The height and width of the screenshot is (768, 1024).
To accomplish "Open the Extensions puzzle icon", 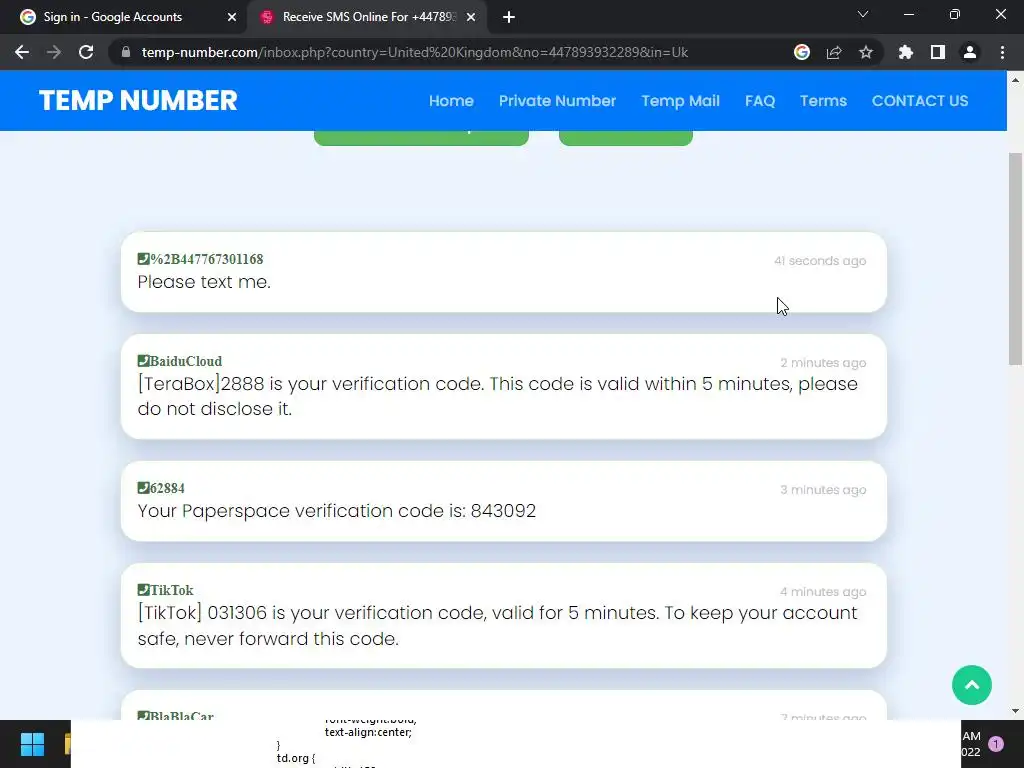I will 906,52.
